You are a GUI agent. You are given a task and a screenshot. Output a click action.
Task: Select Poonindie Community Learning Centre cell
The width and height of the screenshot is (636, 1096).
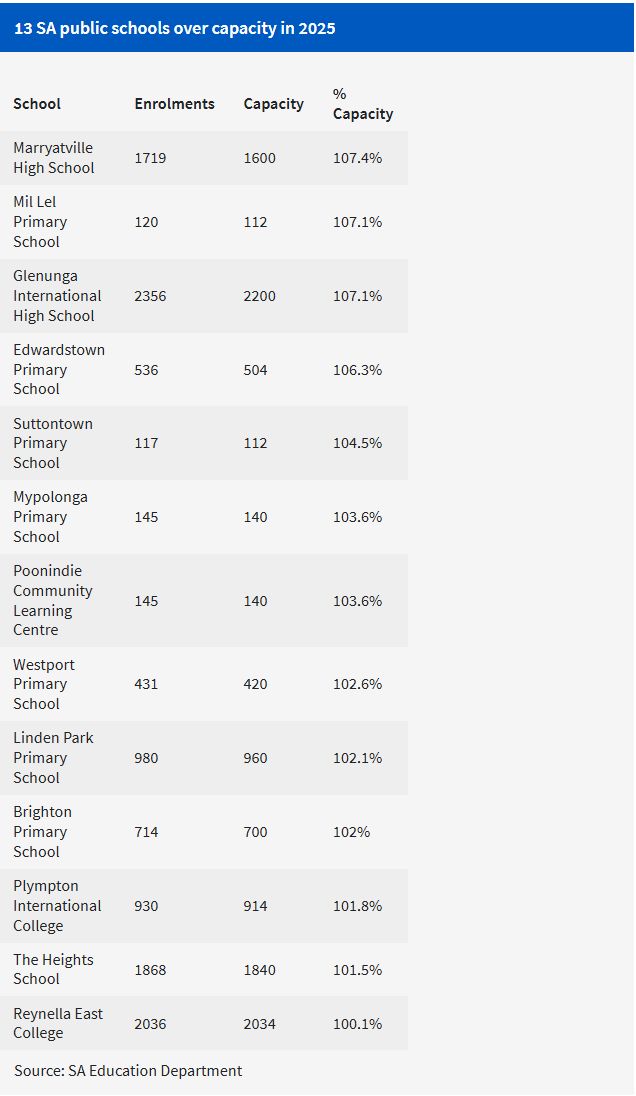tap(52, 600)
